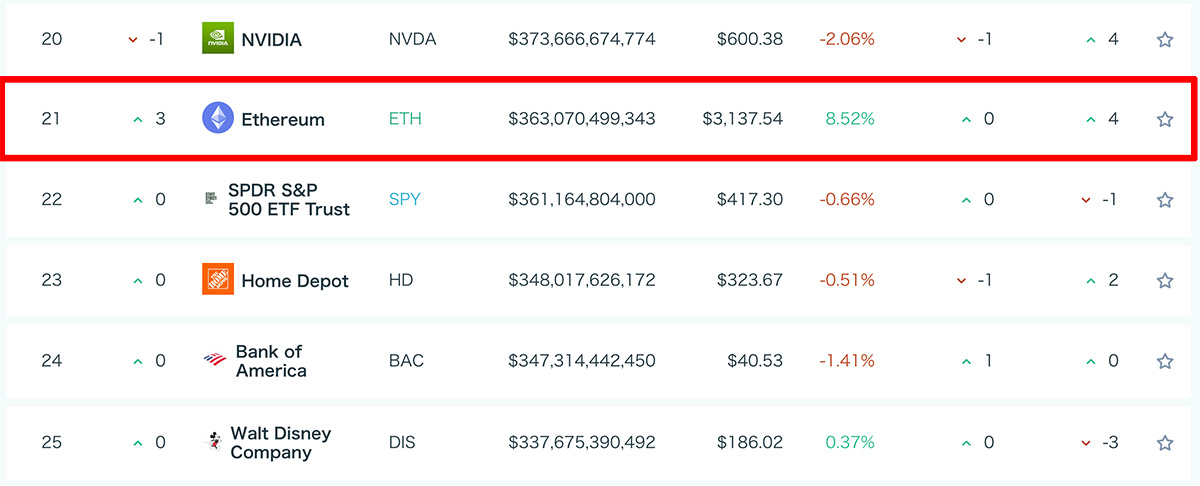The width and height of the screenshot is (1200, 486).
Task: Click the Home Depot orange logo
Action: (x=218, y=280)
